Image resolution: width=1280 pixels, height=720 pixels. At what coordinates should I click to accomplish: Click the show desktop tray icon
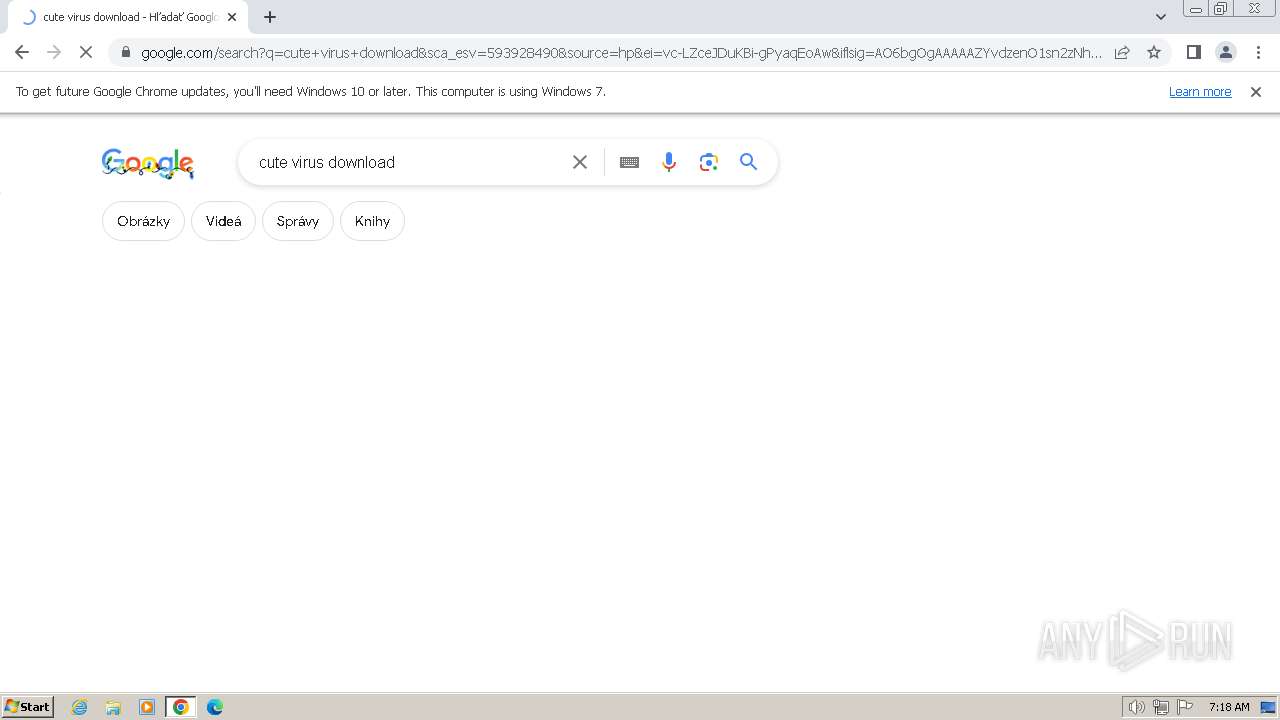1269,707
